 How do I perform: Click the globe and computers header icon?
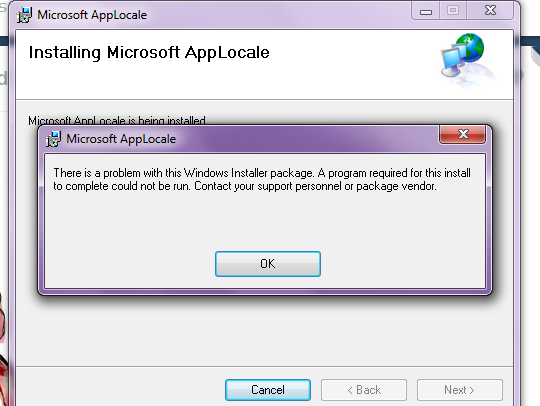click(466, 58)
